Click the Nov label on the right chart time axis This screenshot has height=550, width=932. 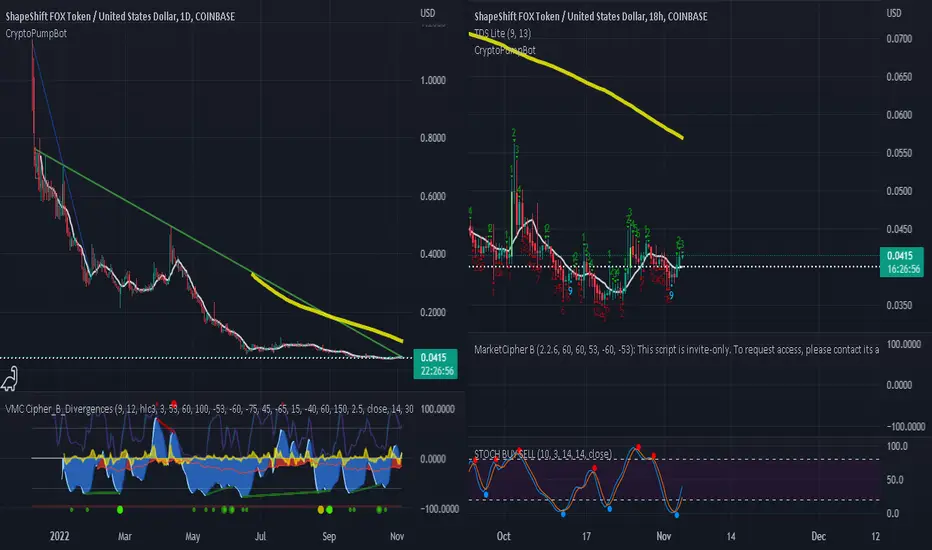(x=663, y=536)
